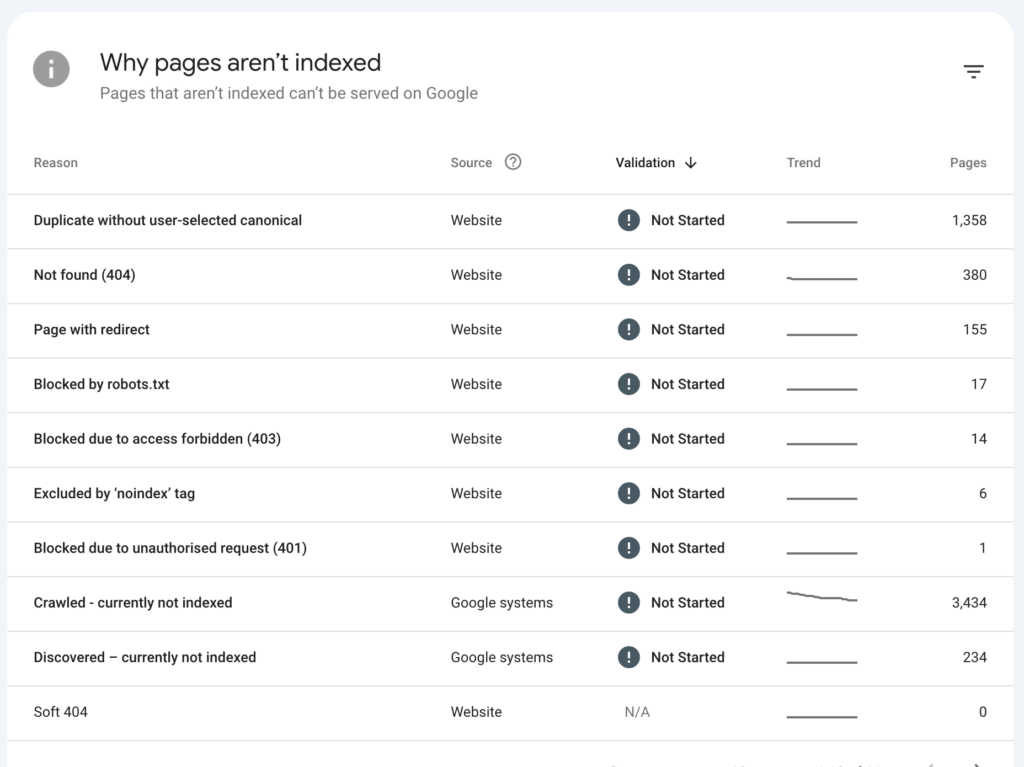Click warning icon for Excluded by 'noindex' tag
The height and width of the screenshot is (767, 1024).
click(x=628, y=494)
